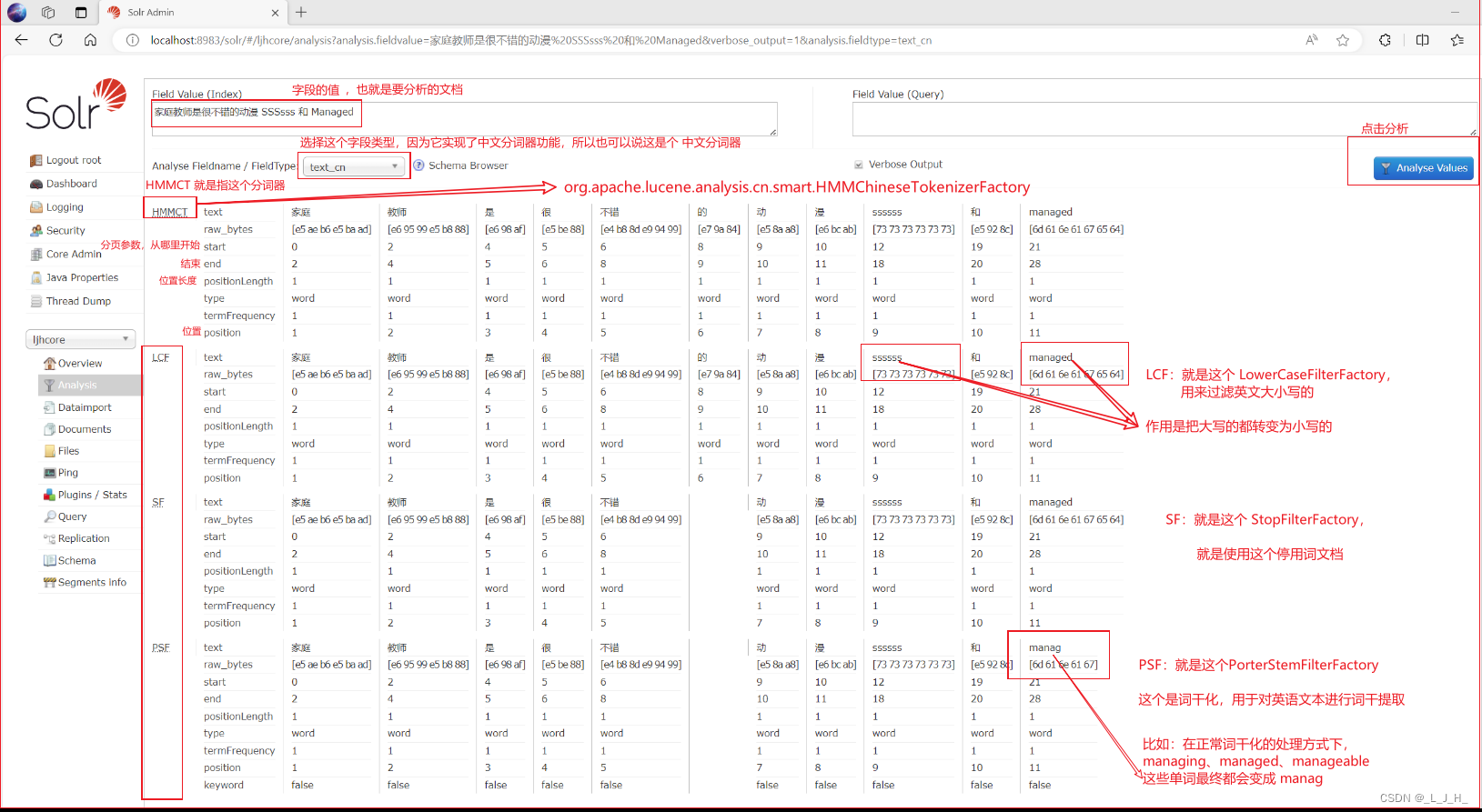The height and width of the screenshot is (812, 1482).
Task: Open the Schema Browser link
Action: (469, 165)
